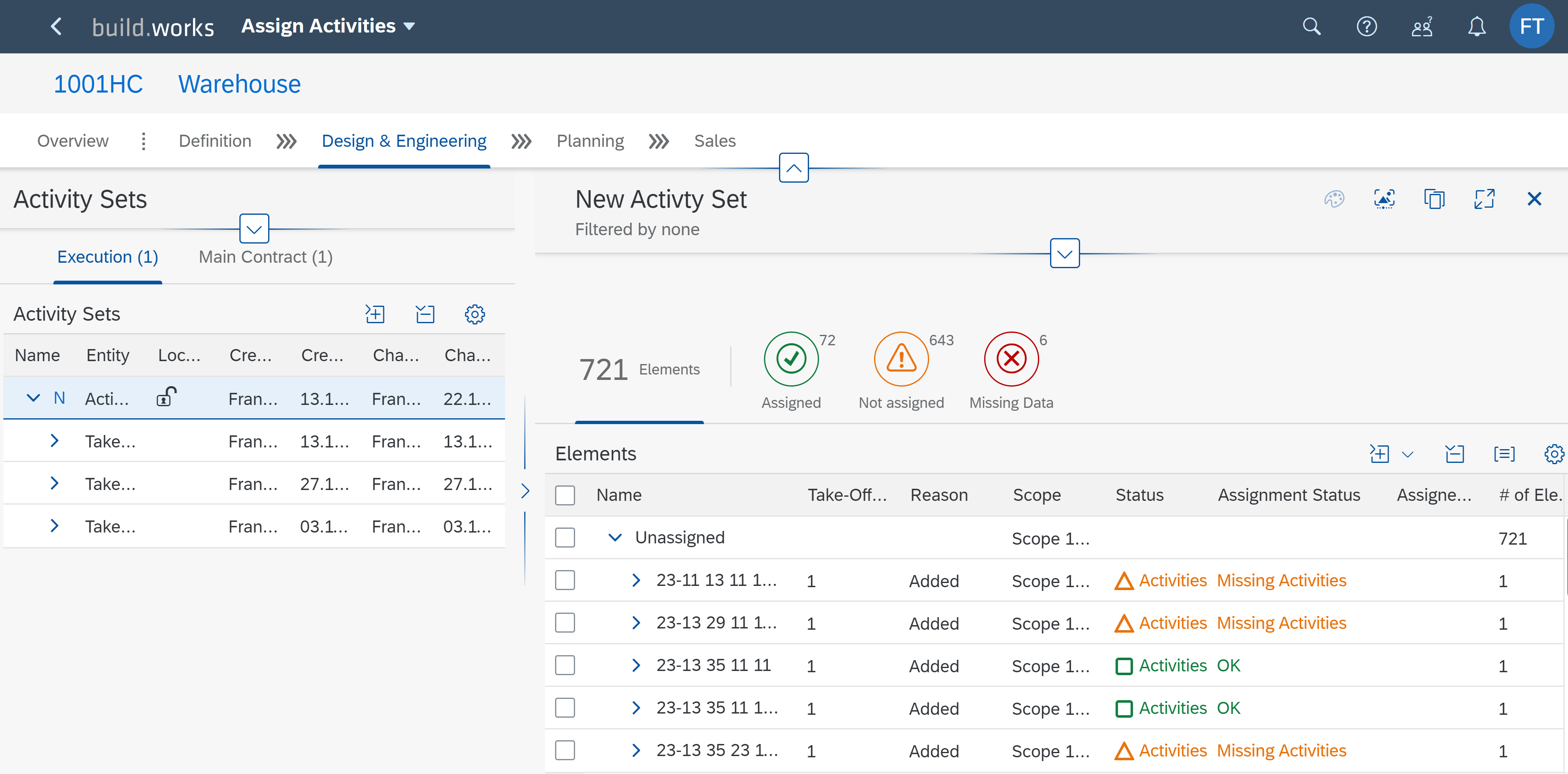The height and width of the screenshot is (774, 1568).
Task: Open dropdown arrow beside Elements expand icon
Action: pyautogui.click(x=1407, y=455)
